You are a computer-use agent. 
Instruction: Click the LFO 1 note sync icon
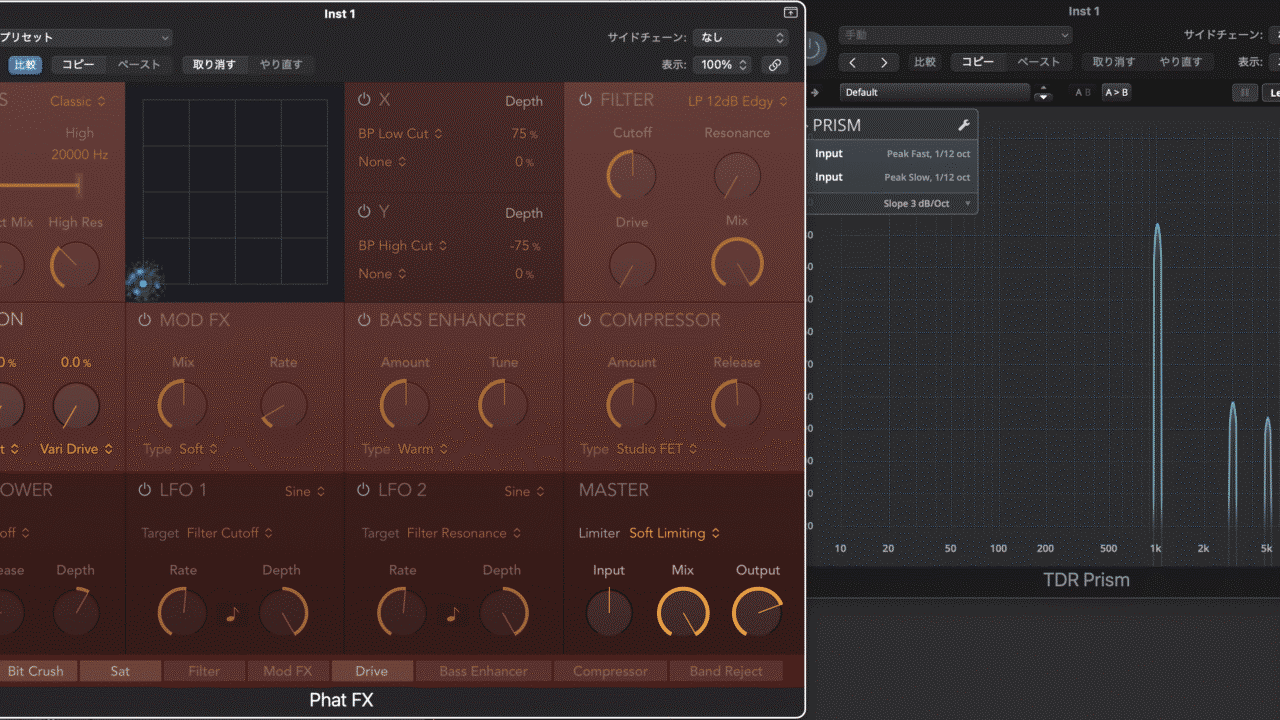pos(233,614)
